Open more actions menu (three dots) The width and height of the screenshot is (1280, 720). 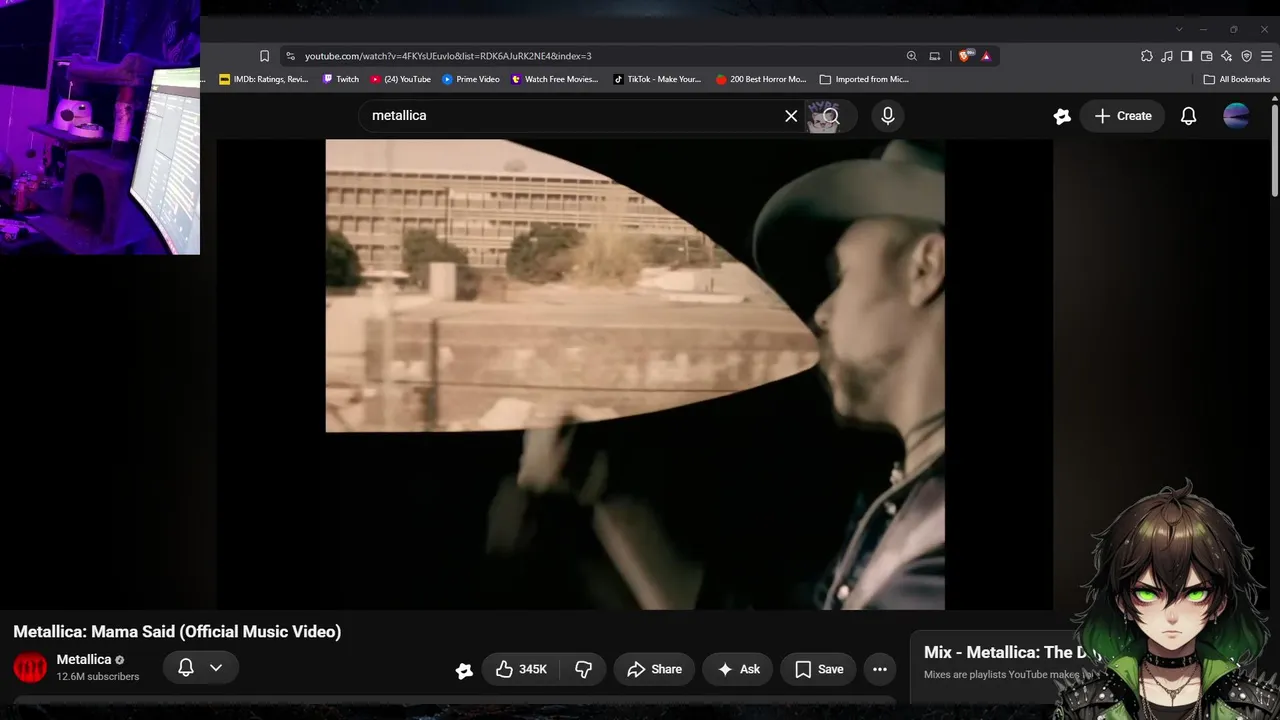pos(880,669)
